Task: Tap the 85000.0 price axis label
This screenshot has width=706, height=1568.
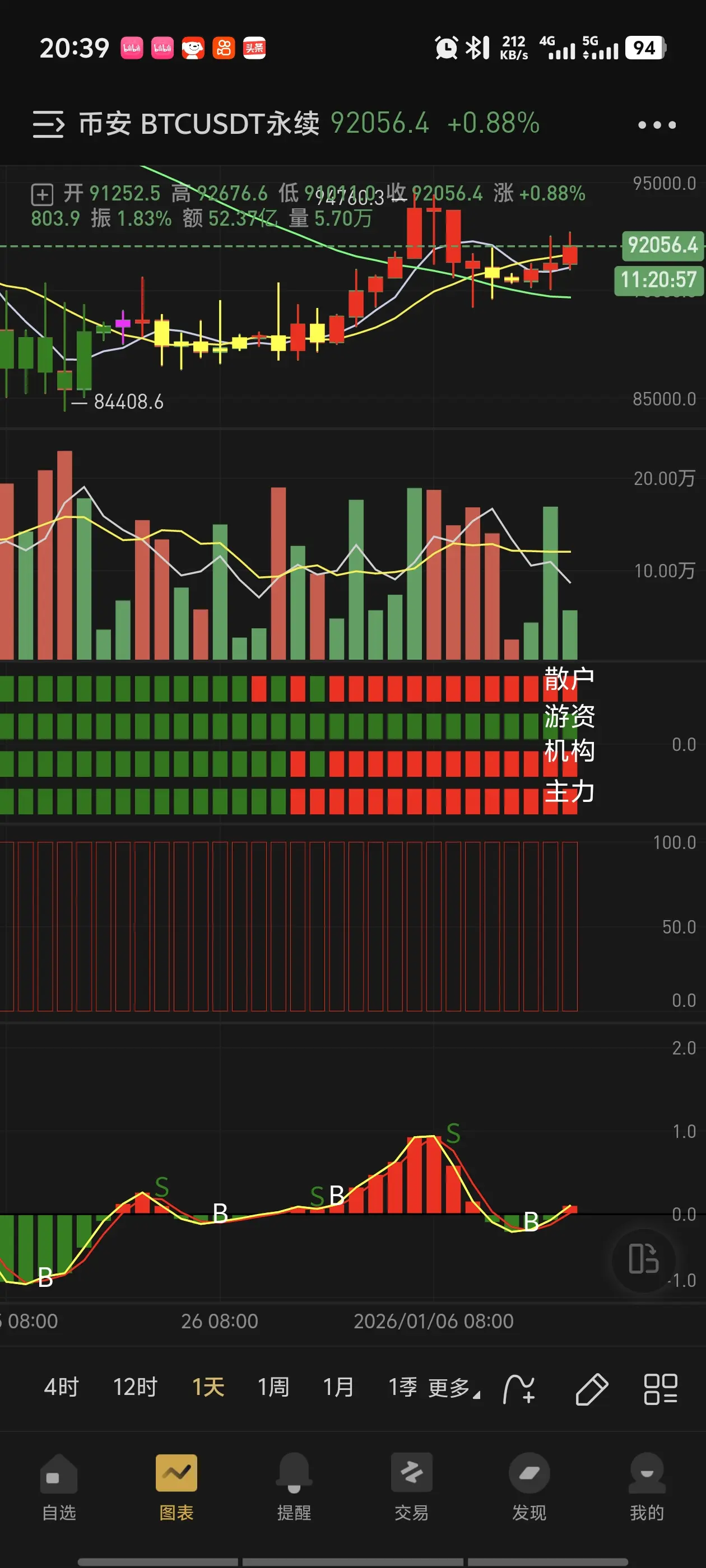Action: (664, 399)
